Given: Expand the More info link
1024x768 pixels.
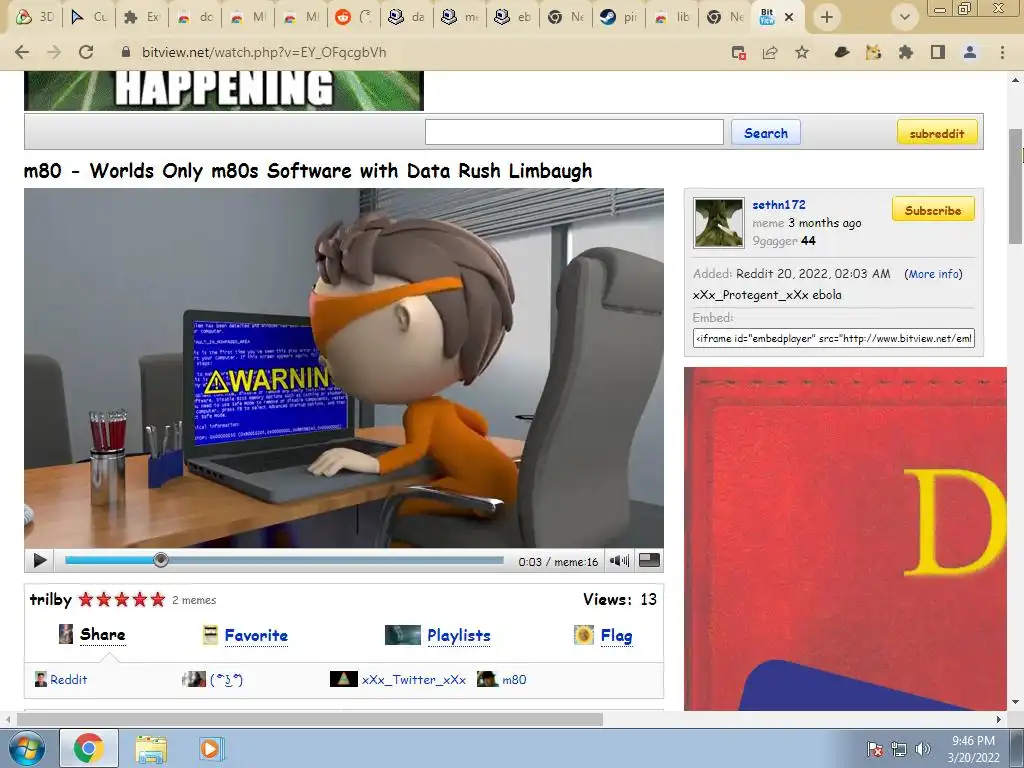Looking at the screenshot, I should click(x=934, y=274).
